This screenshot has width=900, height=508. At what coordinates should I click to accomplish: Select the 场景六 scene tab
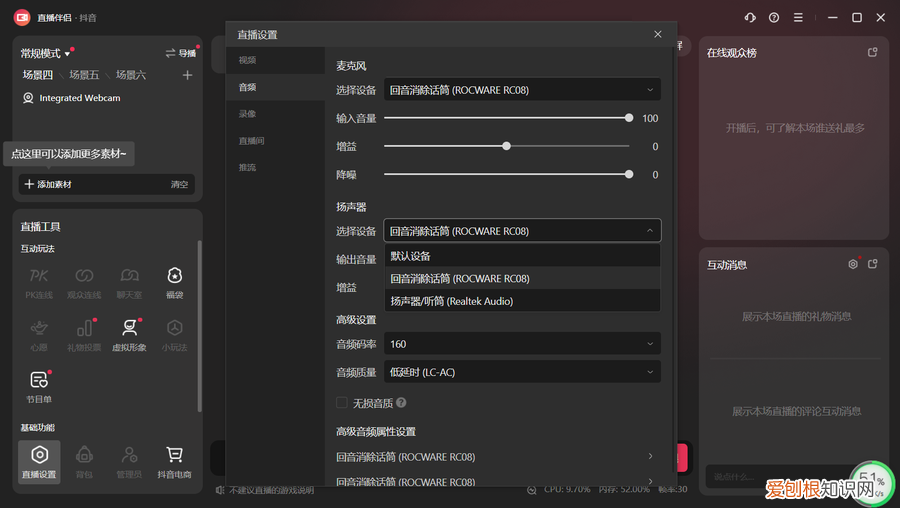point(130,75)
